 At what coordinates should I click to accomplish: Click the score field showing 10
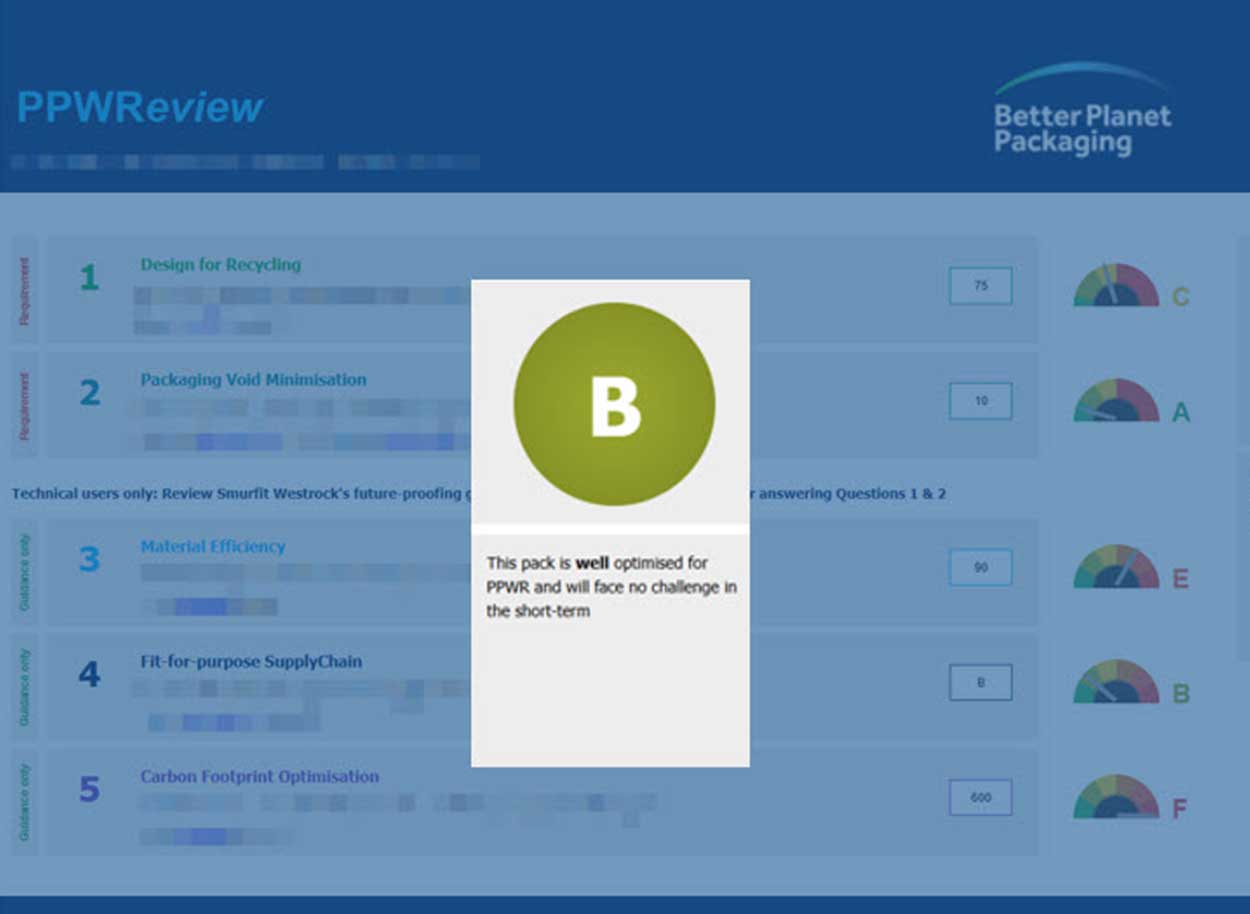point(980,401)
